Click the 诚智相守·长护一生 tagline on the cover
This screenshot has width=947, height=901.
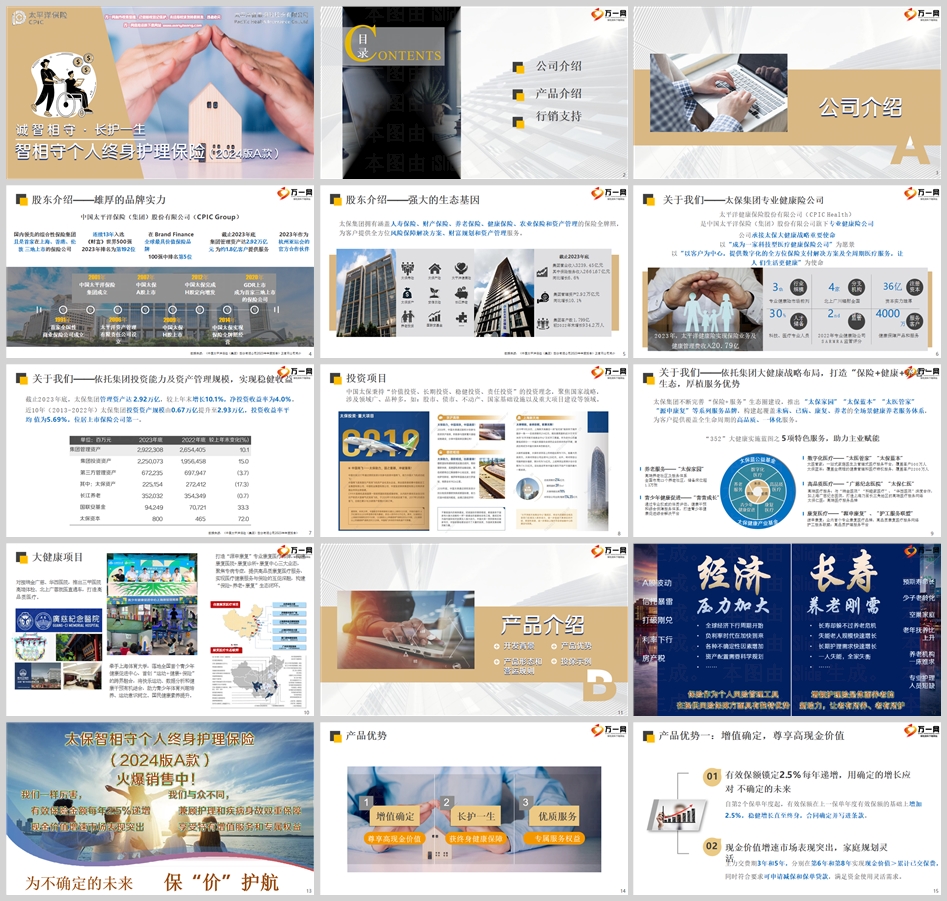(x=80, y=130)
